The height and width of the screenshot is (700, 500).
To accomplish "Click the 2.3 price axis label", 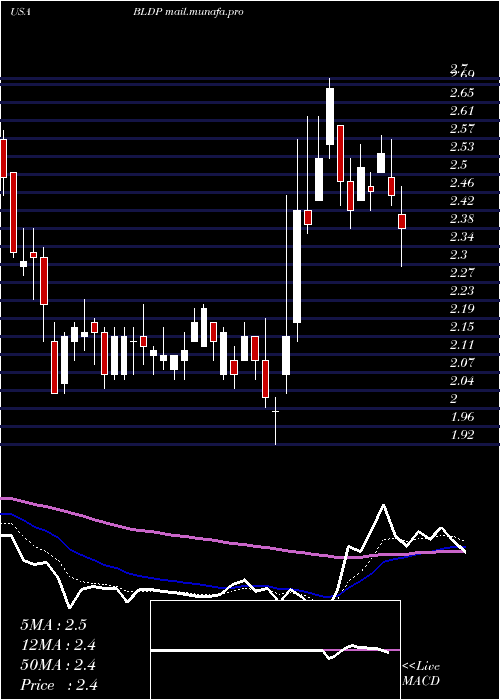I will point(458,255).
